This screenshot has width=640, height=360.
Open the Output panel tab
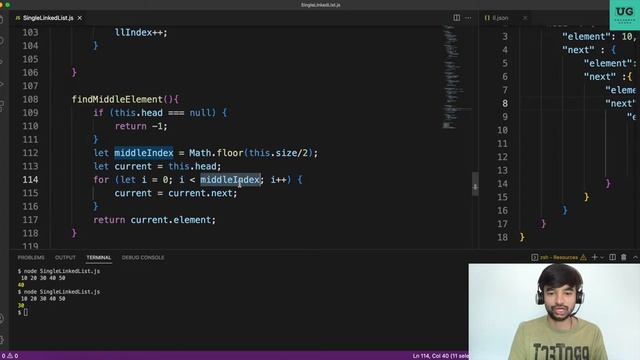coord(65,258)
